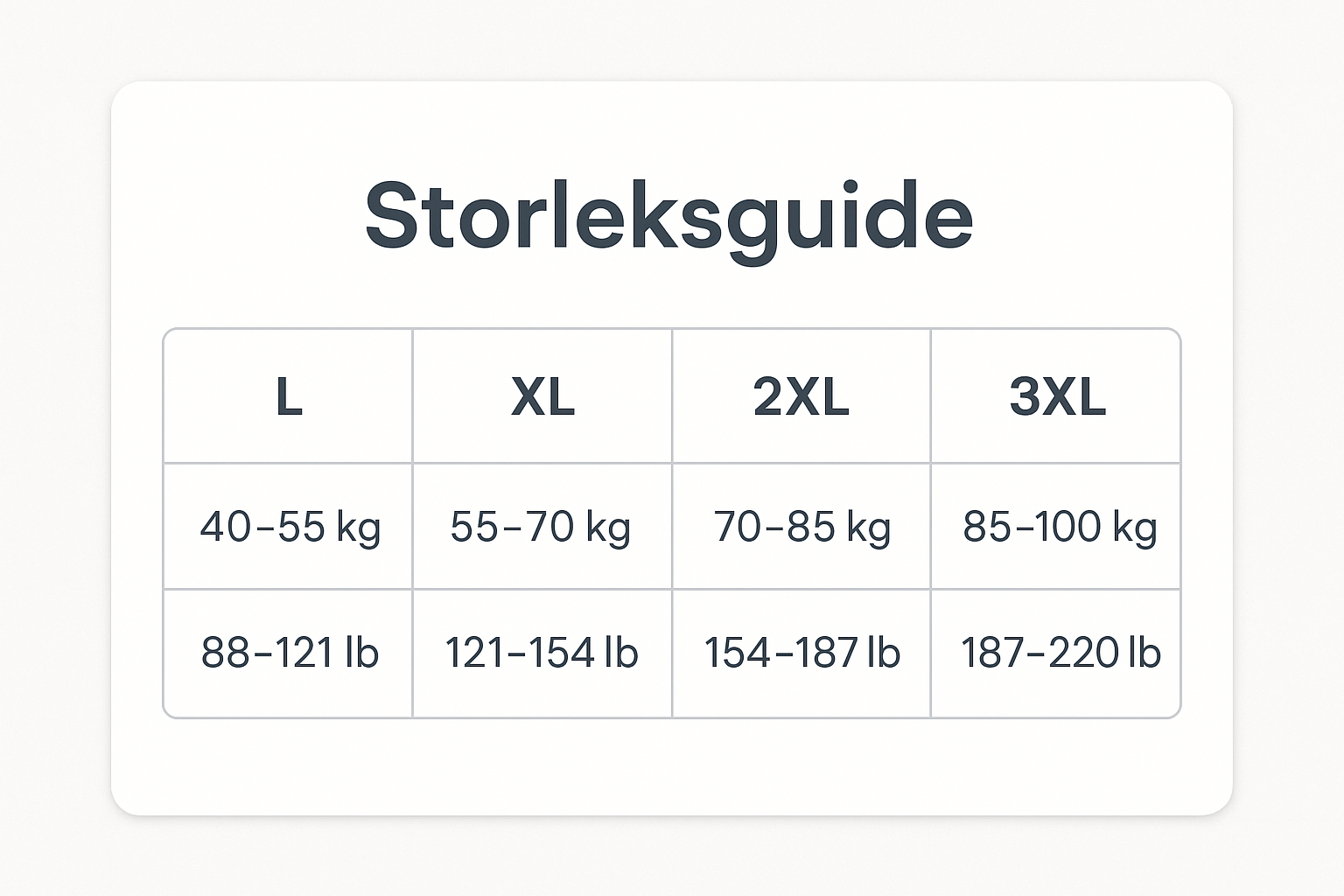This screenshot has height=896, width=1344.
Task: Select the 70–85 kg weight cell
Action: pos(801,527)
